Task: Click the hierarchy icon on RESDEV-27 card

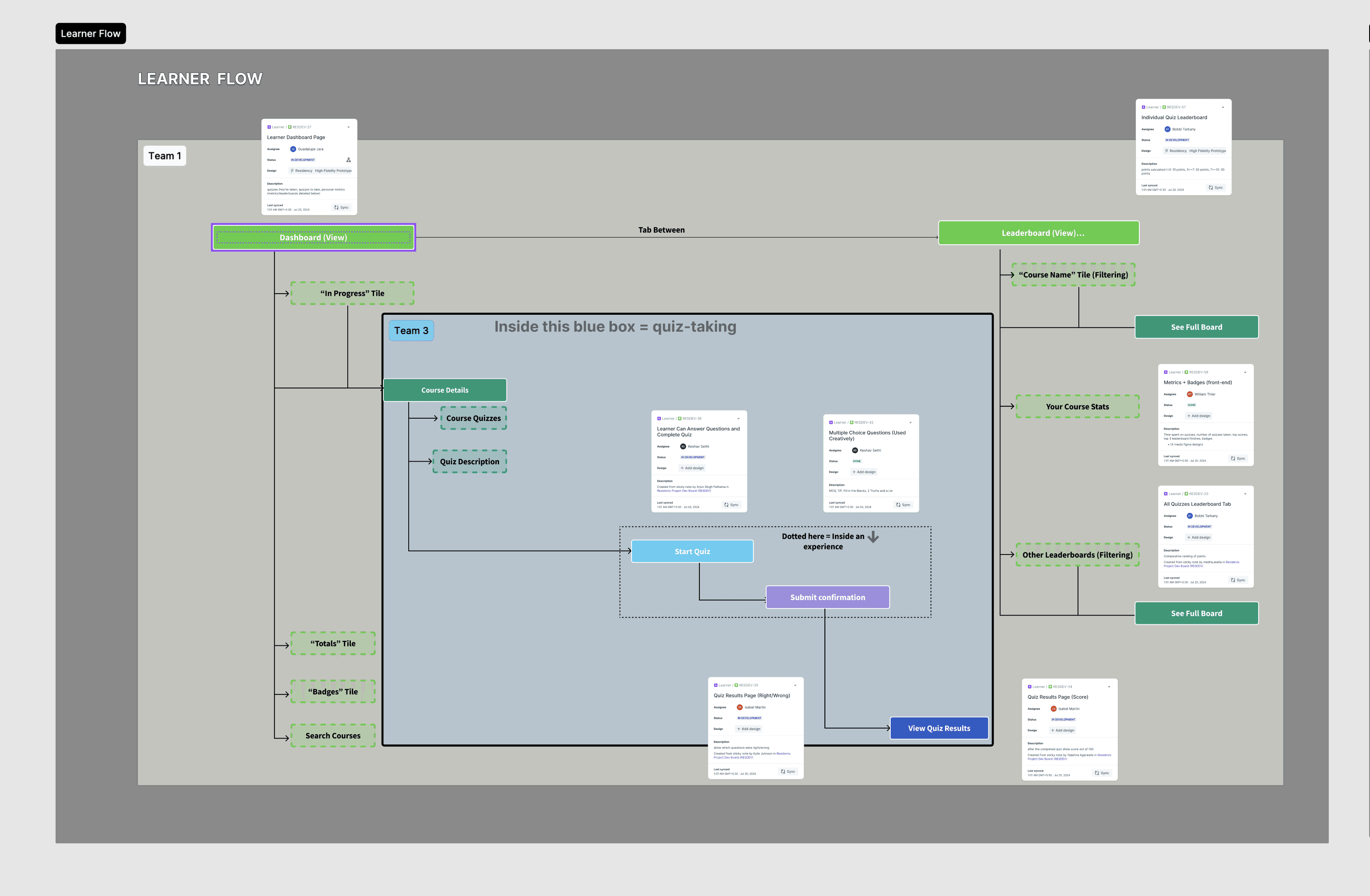Action: tap(348, 160)
